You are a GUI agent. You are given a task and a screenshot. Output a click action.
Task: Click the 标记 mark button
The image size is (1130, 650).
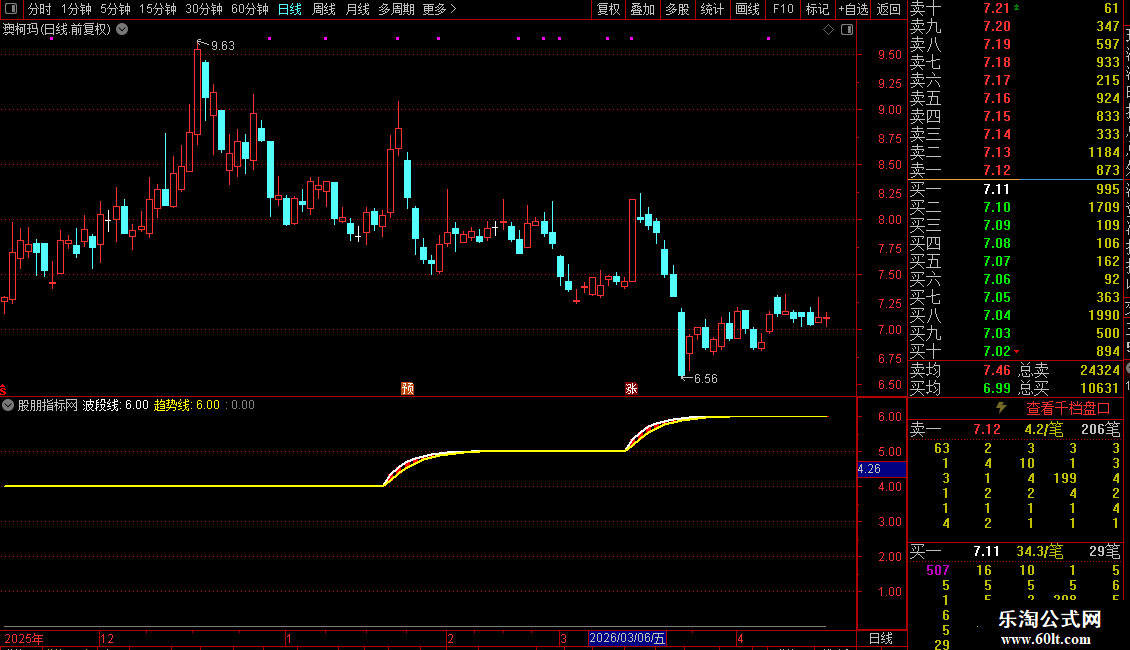(x=817, y=9)
